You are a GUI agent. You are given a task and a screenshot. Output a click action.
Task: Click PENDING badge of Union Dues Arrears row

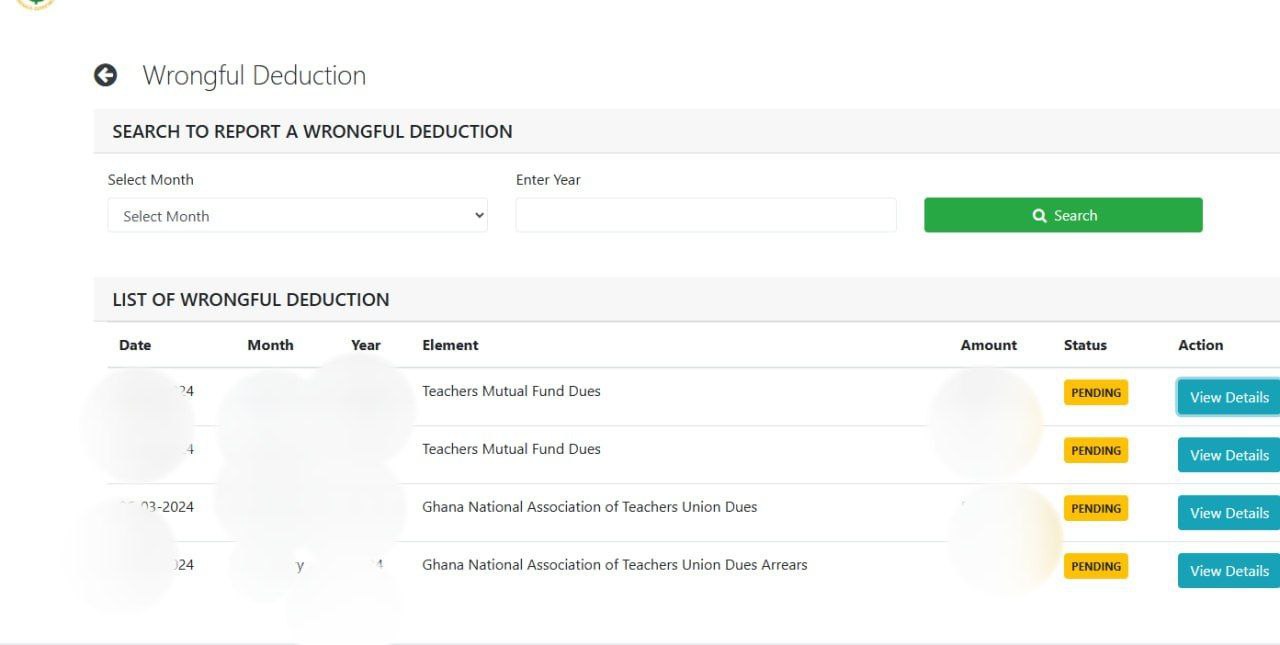click(1096, 566)
